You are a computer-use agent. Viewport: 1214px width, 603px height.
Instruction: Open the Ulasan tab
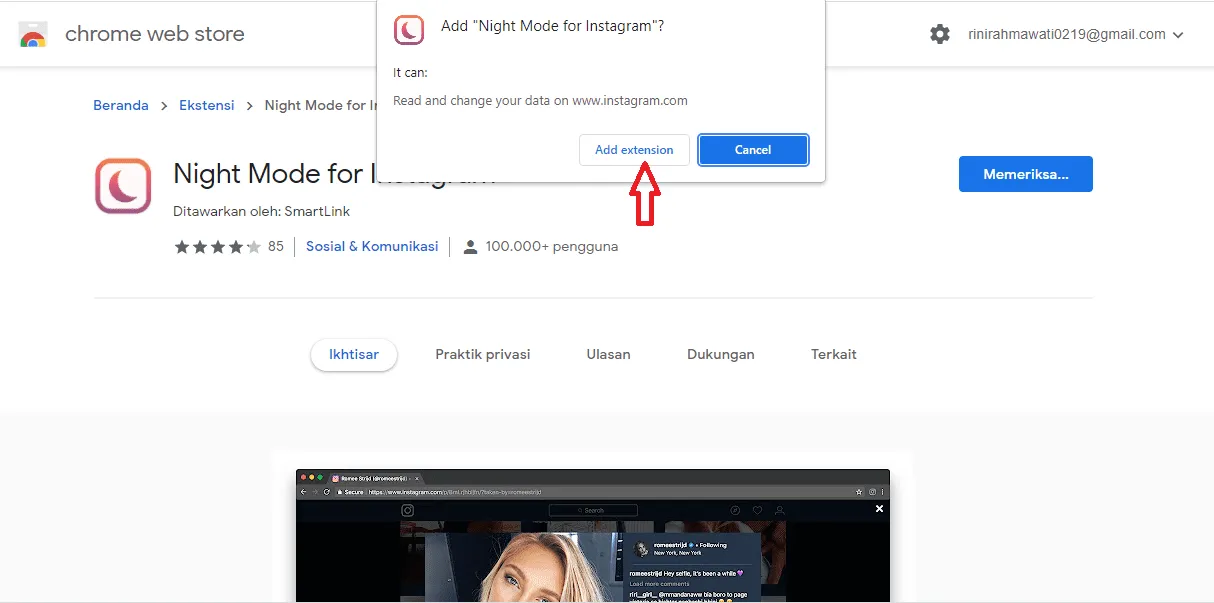[608, 354]
